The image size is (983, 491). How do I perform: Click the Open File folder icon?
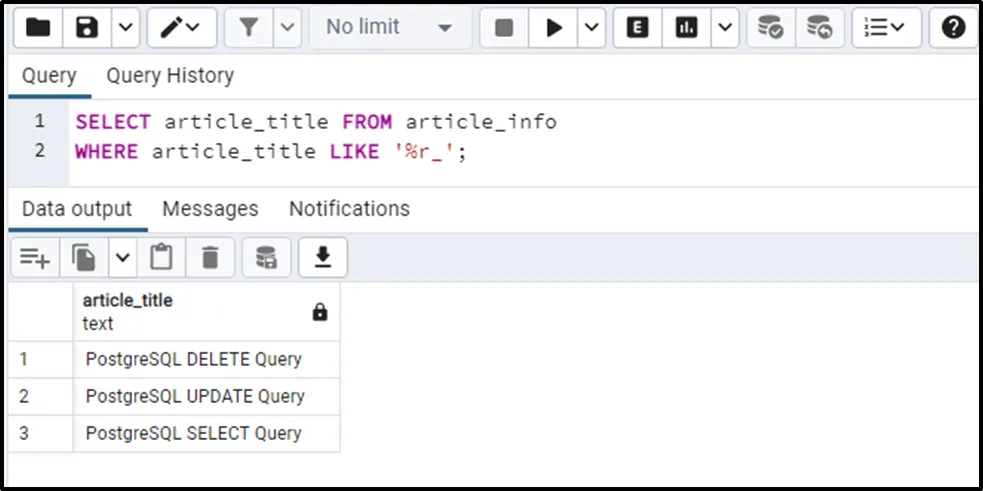click(37, 28)
